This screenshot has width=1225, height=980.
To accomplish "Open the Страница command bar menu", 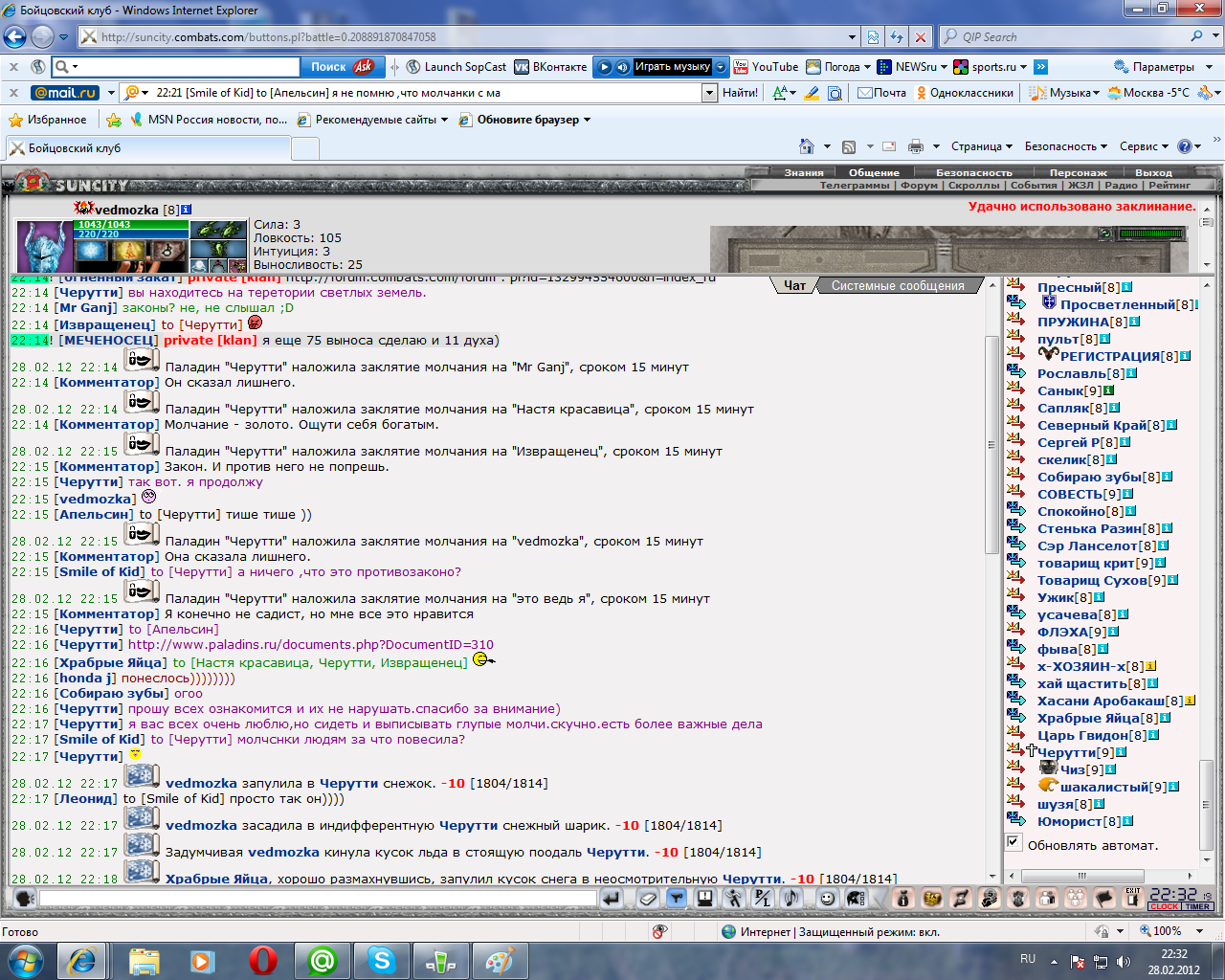I will click(x=981, y=146).
